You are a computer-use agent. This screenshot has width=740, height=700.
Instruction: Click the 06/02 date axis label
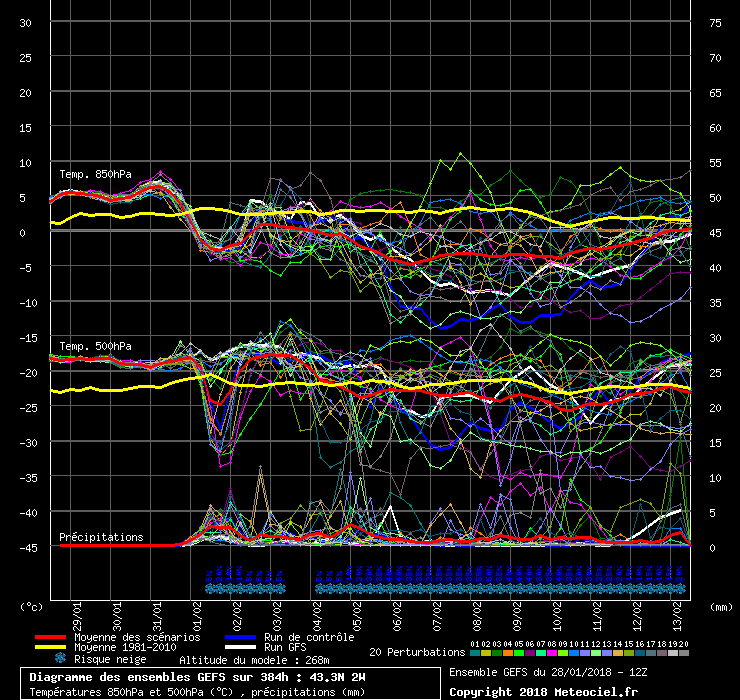[x=397, y=616]
